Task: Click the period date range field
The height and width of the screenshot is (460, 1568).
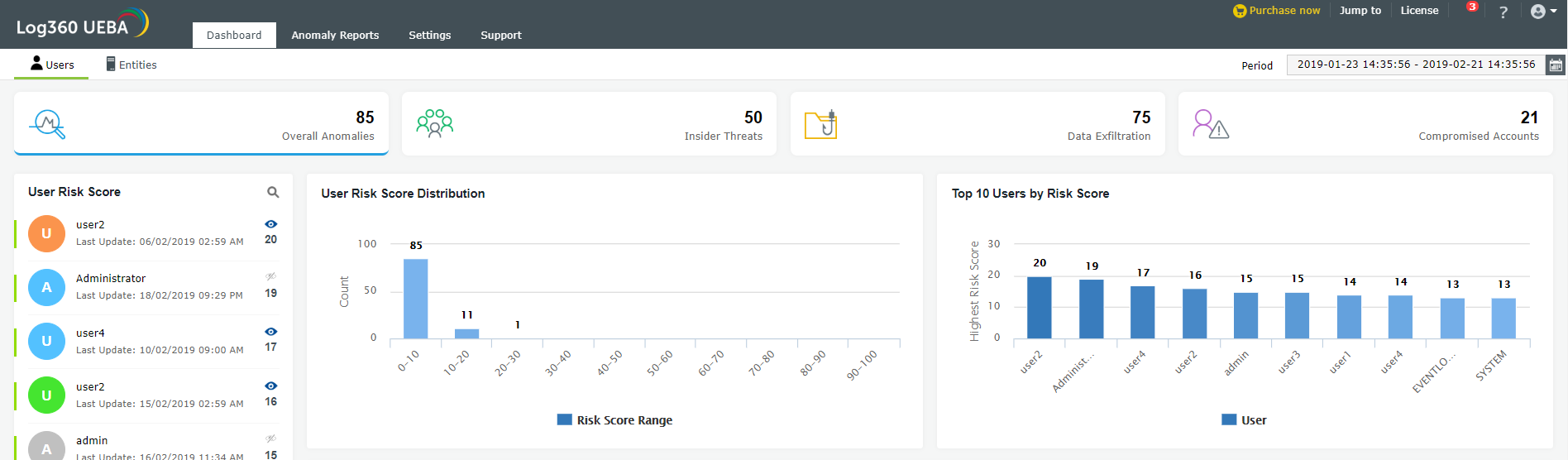Action: [1415, 65]
